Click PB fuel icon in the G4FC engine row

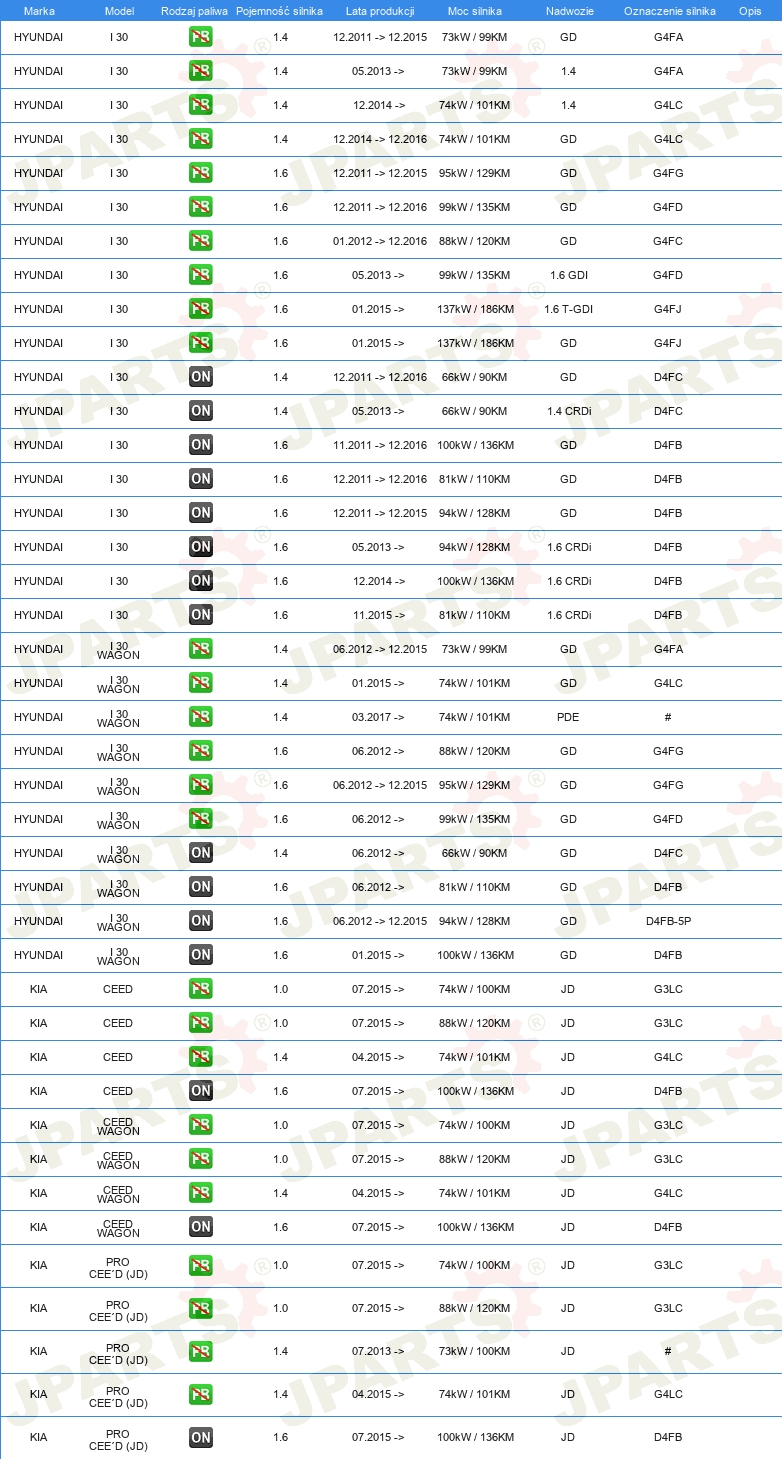201,241
